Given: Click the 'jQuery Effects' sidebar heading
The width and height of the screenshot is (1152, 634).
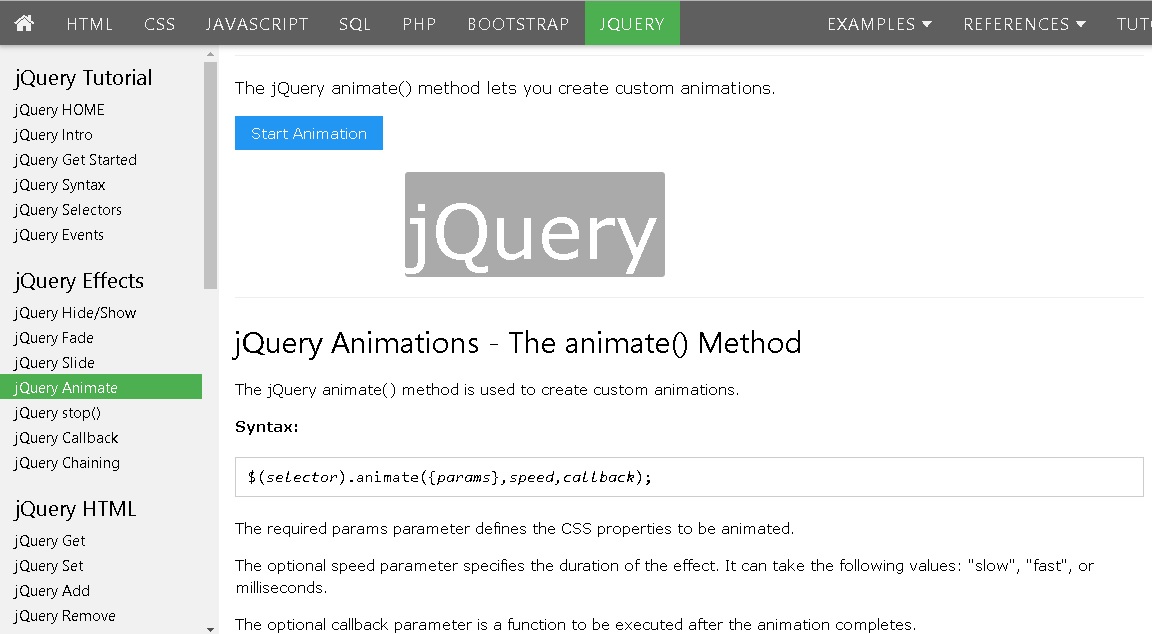Looking at the screenshot, I should (x=79, y=281).
